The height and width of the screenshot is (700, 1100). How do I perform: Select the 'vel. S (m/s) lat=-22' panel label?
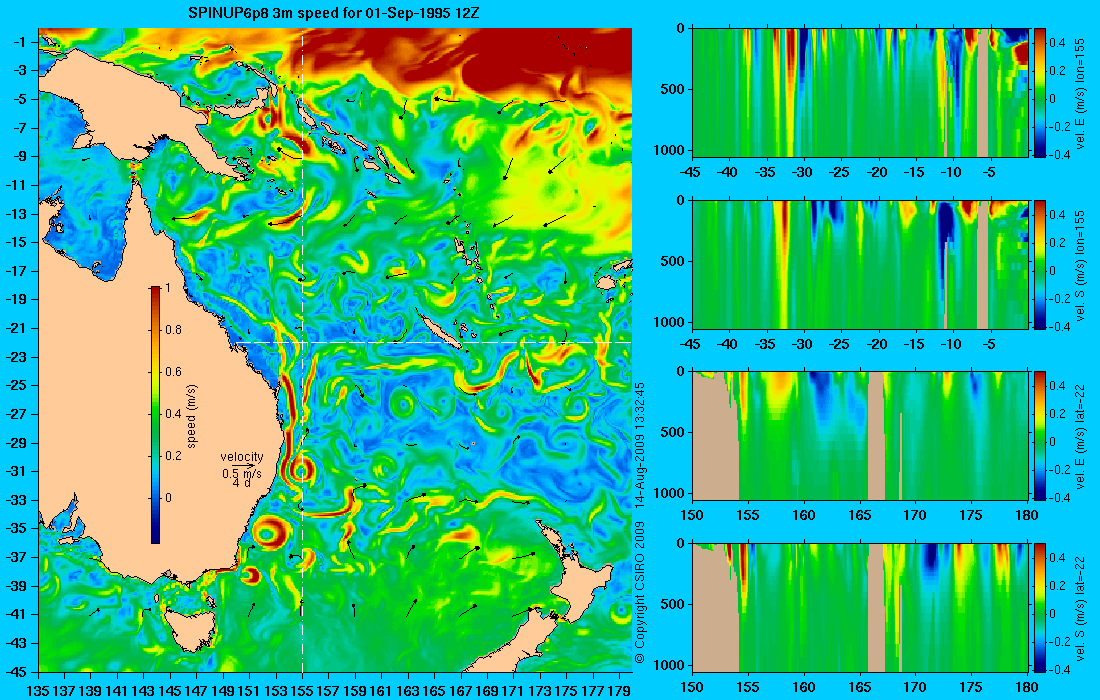pos(1080,607)
